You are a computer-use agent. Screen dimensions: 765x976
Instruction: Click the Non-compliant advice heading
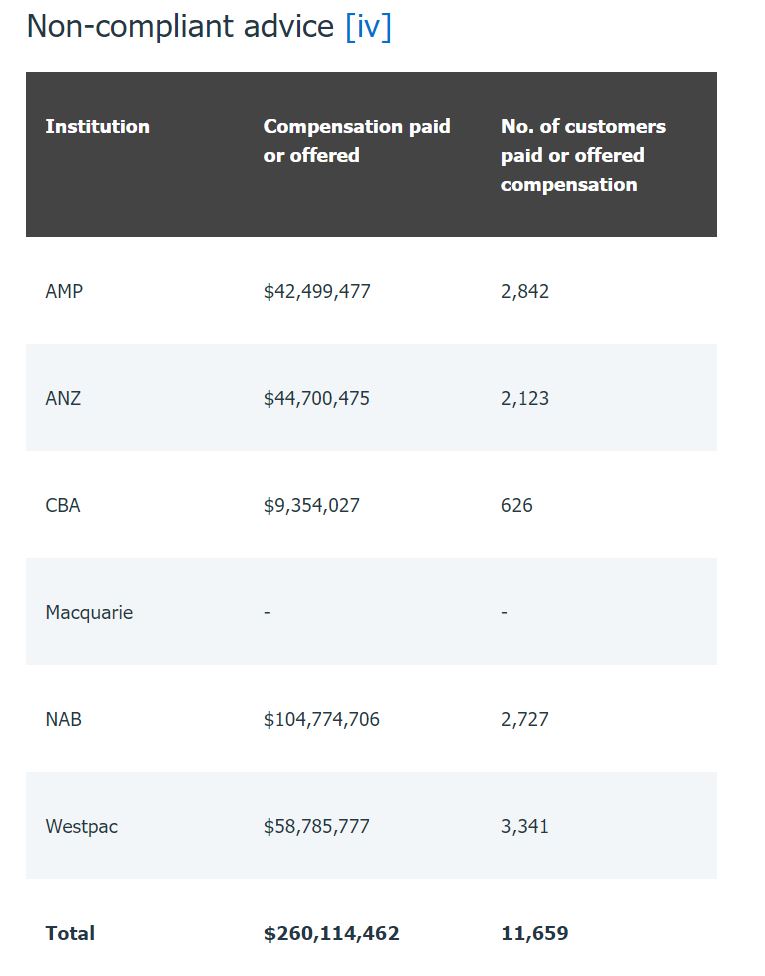(181, 27)
